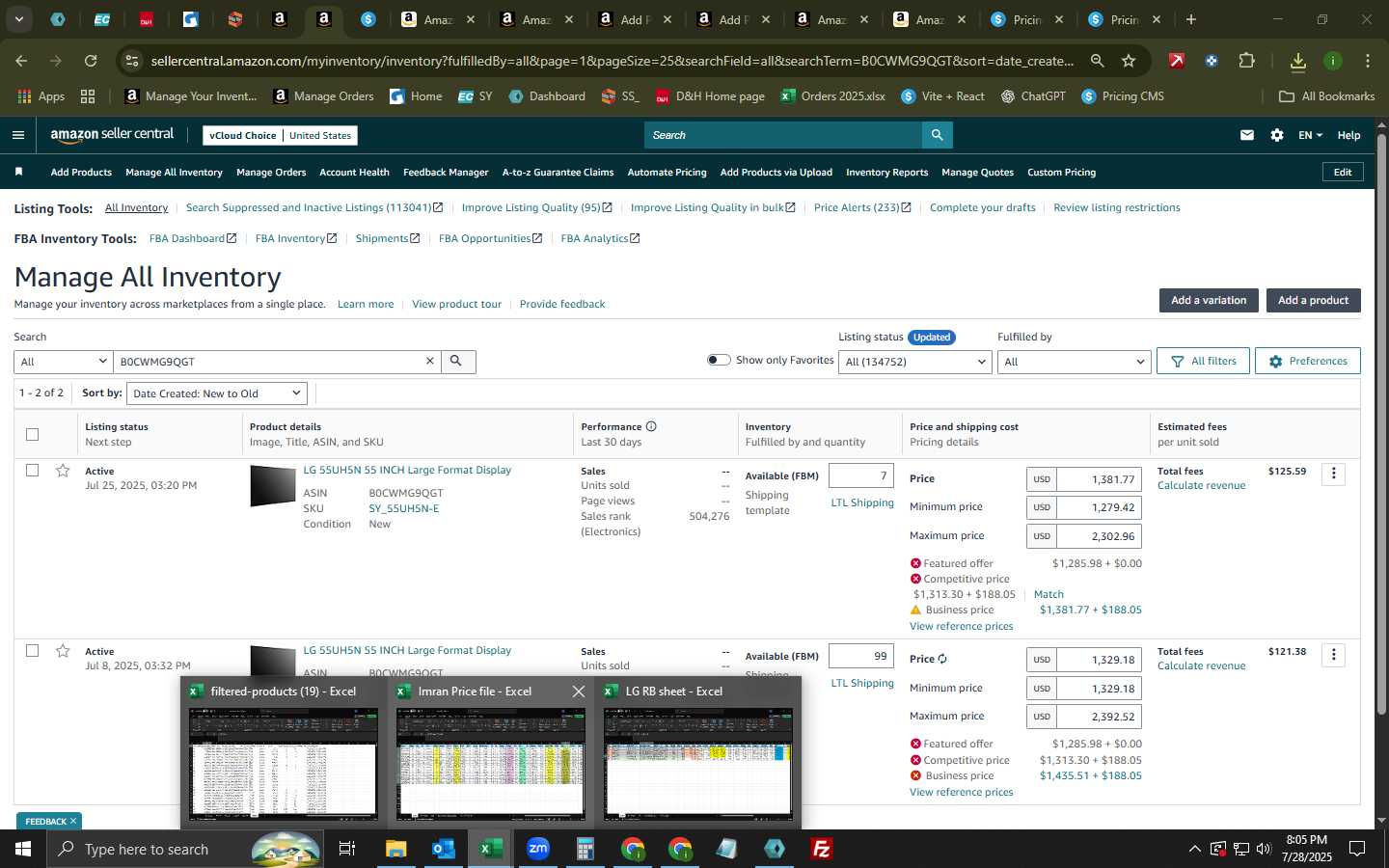The image size is (1389, 868).
Task: Open the settings gear in header
Action: tap(1276, 135)
